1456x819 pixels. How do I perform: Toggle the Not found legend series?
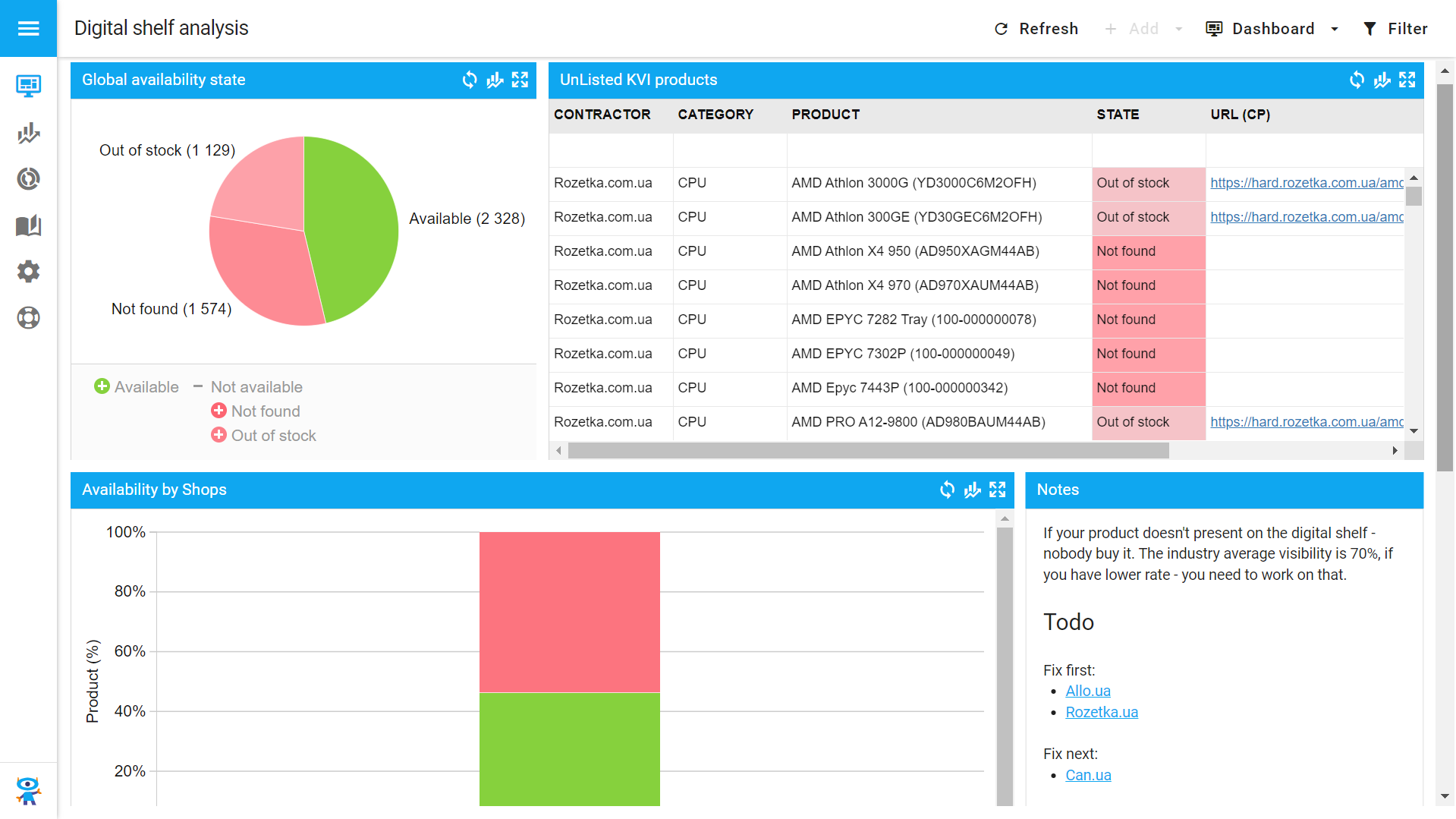[256, 411]
